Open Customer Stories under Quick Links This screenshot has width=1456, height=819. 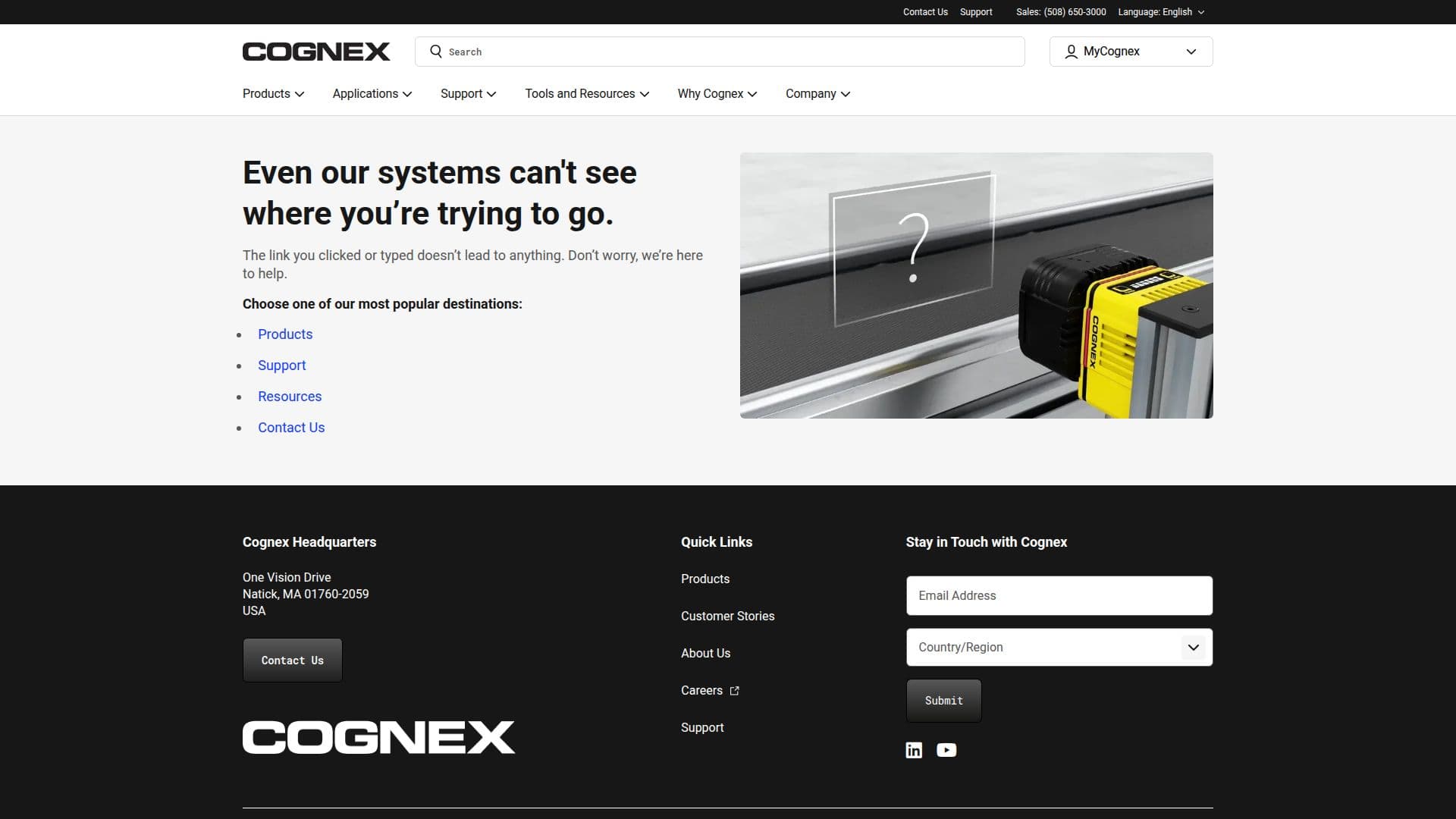pos(727,617)
